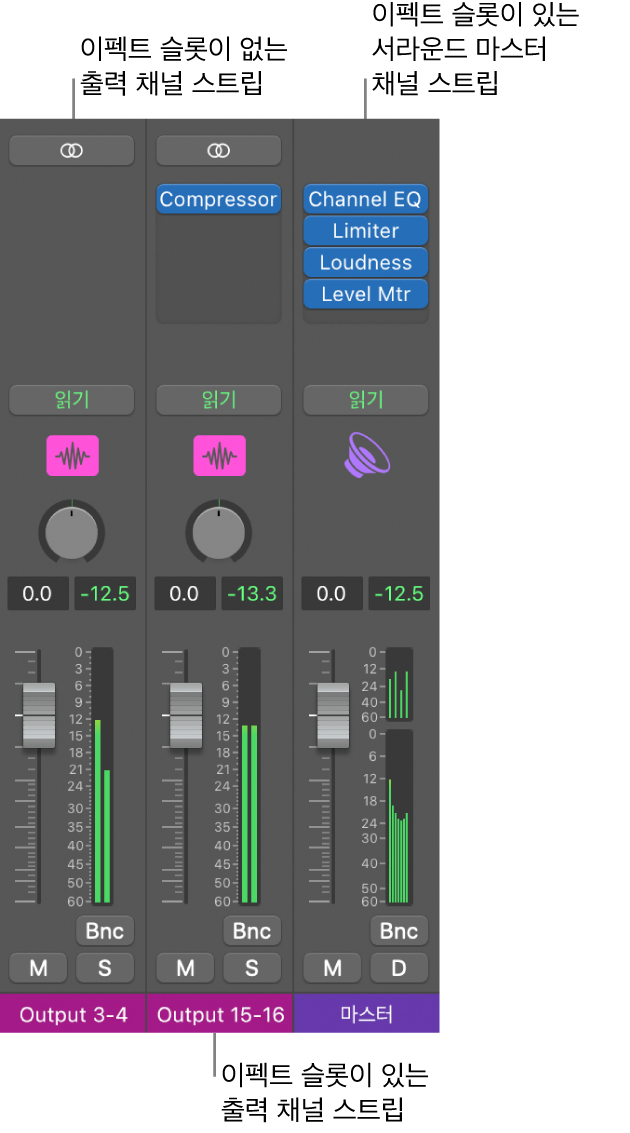Click the pan knob on Output 3-4
The image size is (630, 1133).
pos(72,531)
